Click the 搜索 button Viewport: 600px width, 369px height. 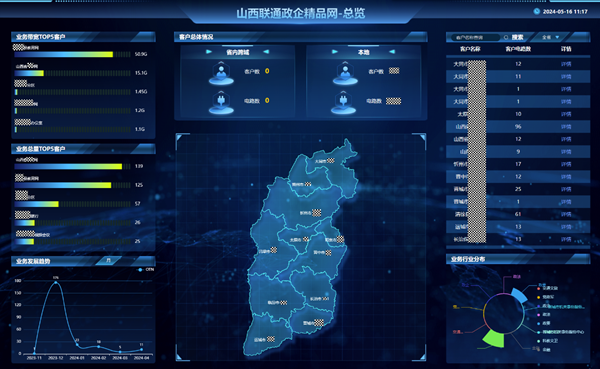pos(517,37)
